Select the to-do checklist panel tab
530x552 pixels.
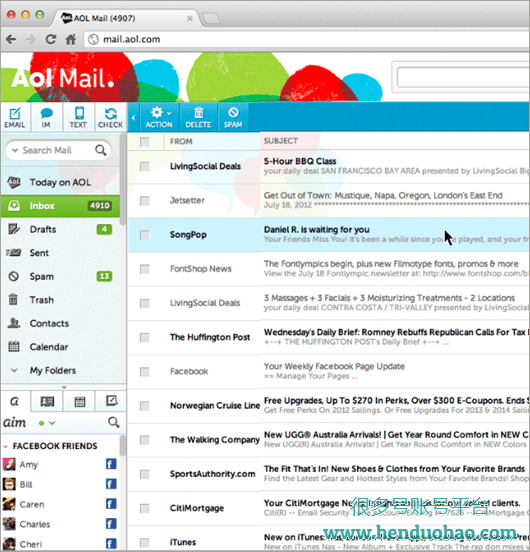111,401
